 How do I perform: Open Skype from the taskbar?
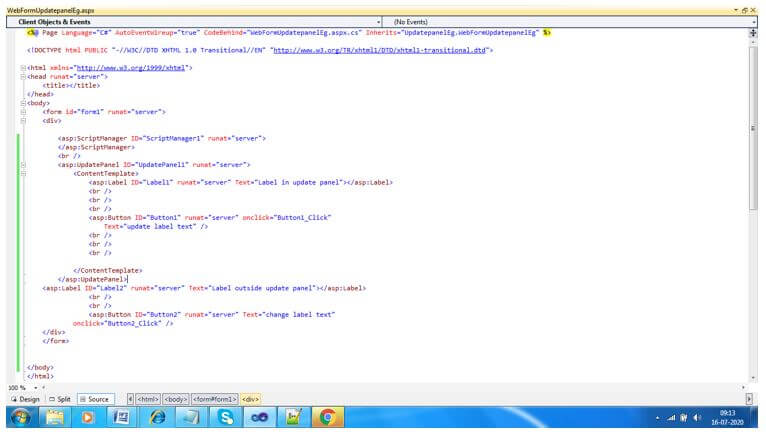coord(225,417)
